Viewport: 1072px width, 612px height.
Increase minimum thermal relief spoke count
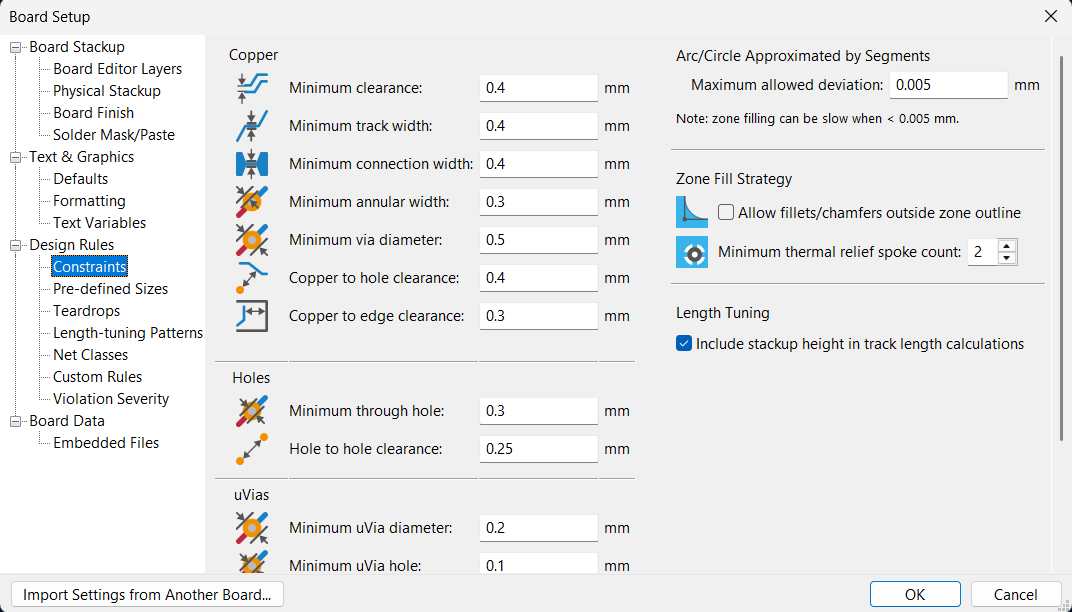pyautogui.click(x=1007, y=246)
